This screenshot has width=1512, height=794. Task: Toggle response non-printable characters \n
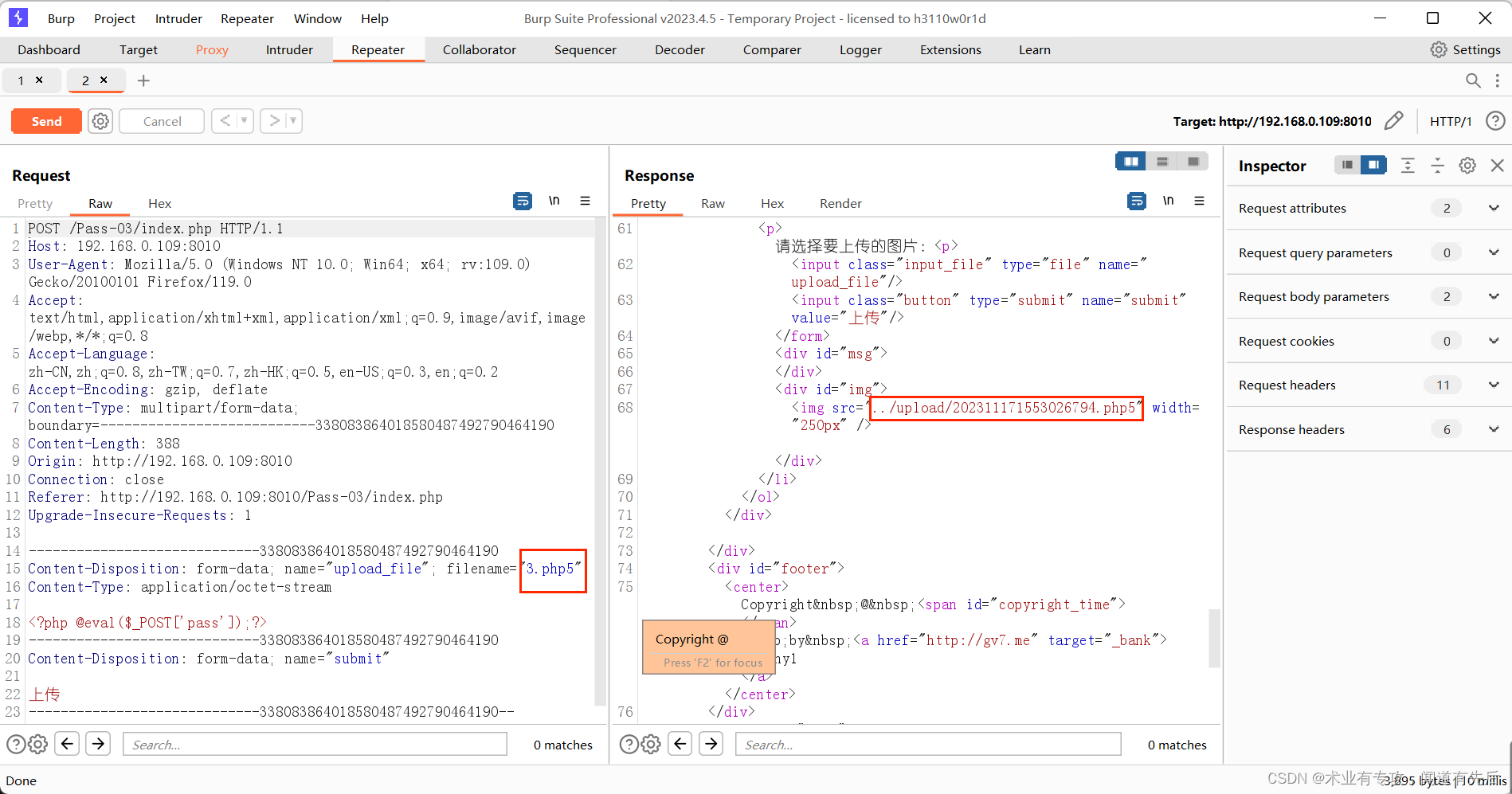[x=1168, y=201]
